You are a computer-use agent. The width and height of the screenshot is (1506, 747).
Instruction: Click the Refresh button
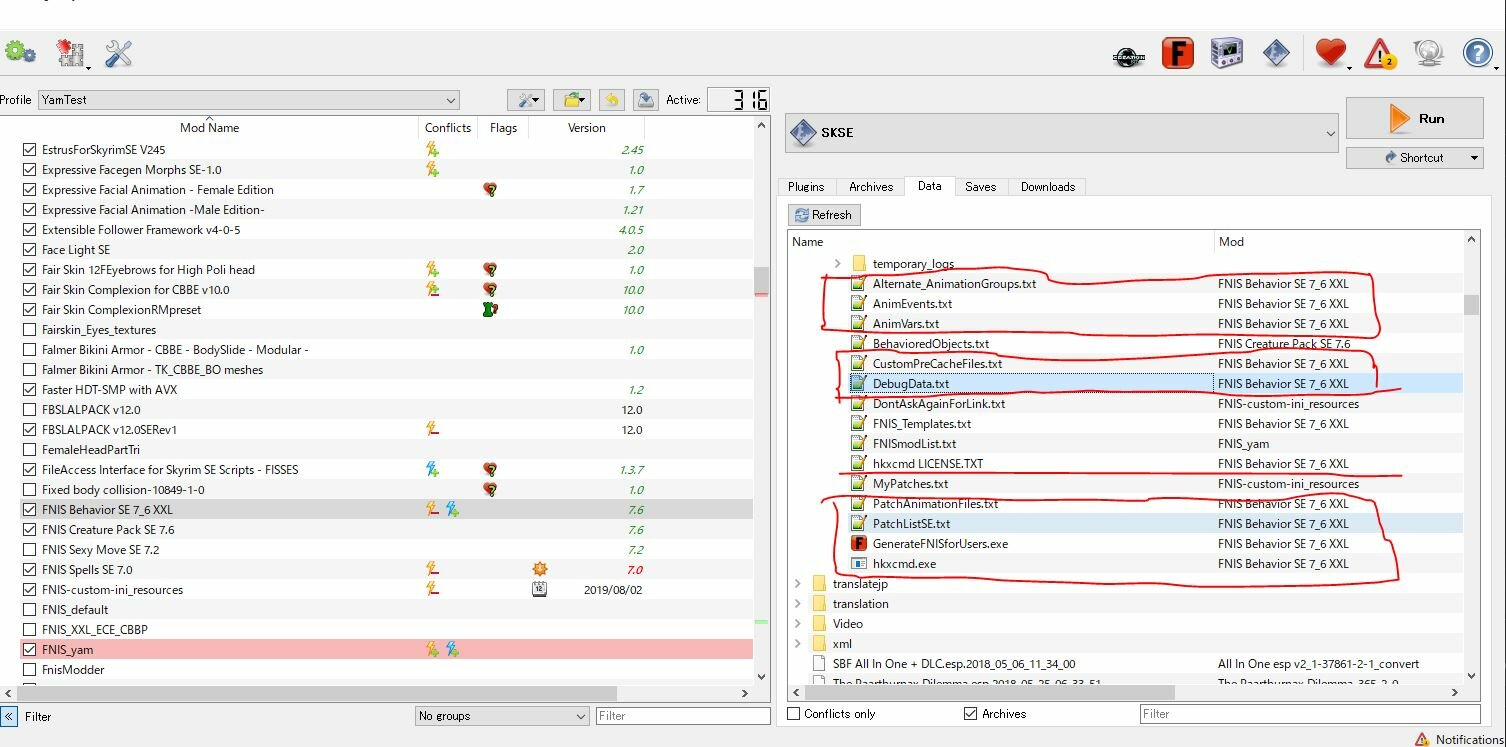tap(823, 214)
